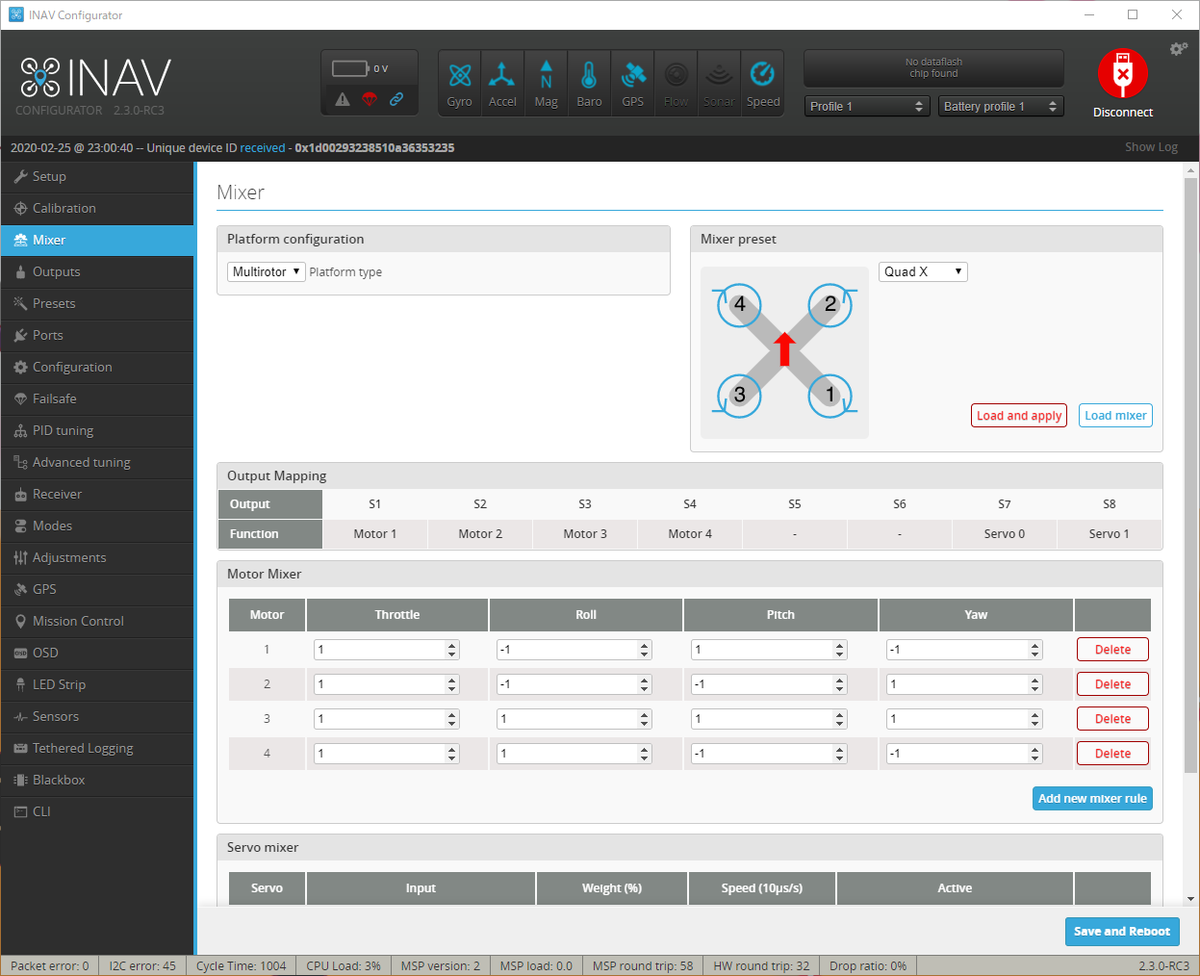This screenshot has width=1200, height=976.
Task: Click the Mag compass sensor icon
Action: [x=546, y=83]
